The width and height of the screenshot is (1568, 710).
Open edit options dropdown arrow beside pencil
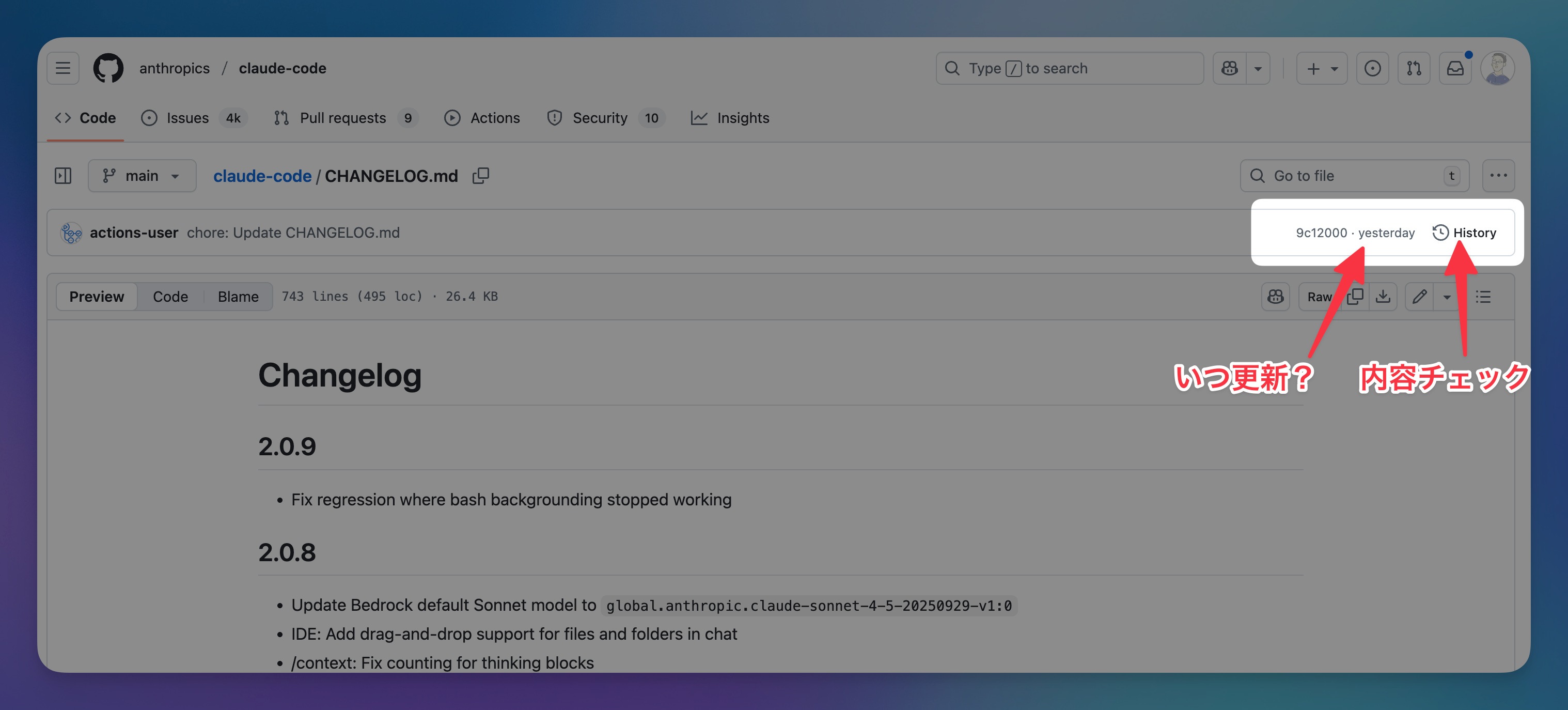(x=1447, y=297)
